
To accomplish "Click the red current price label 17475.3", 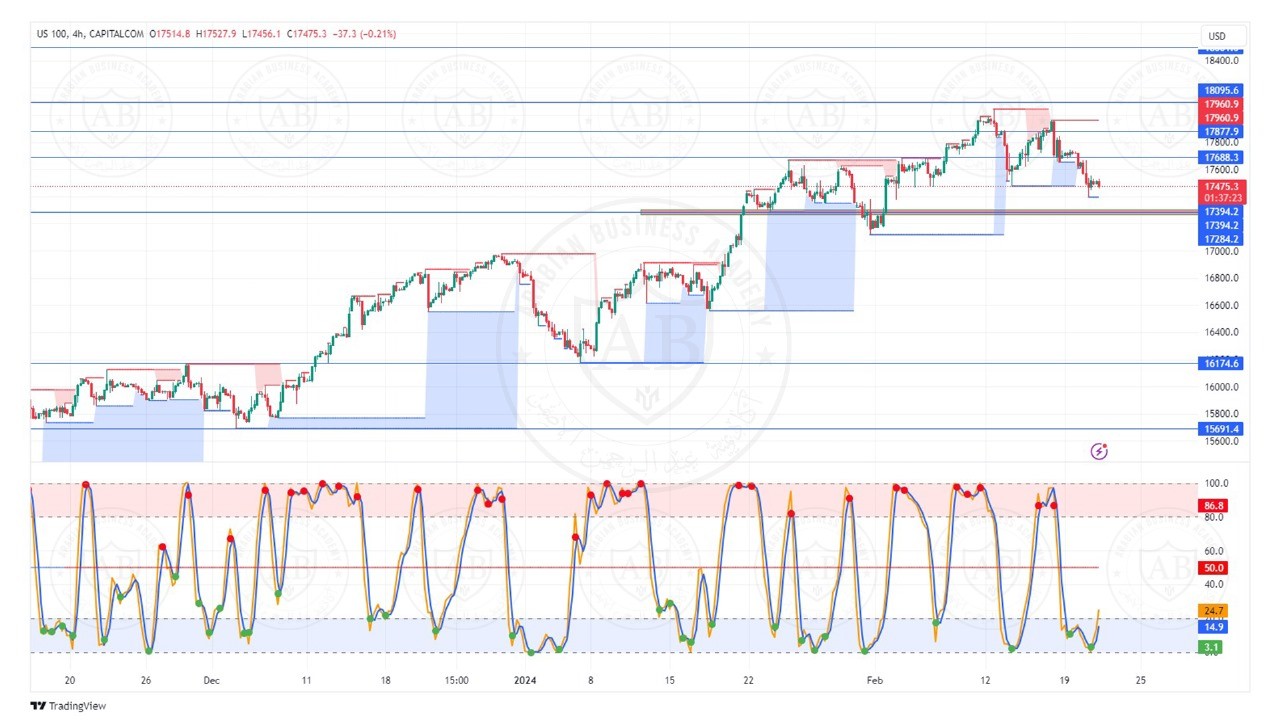I will click(1222, 186).
